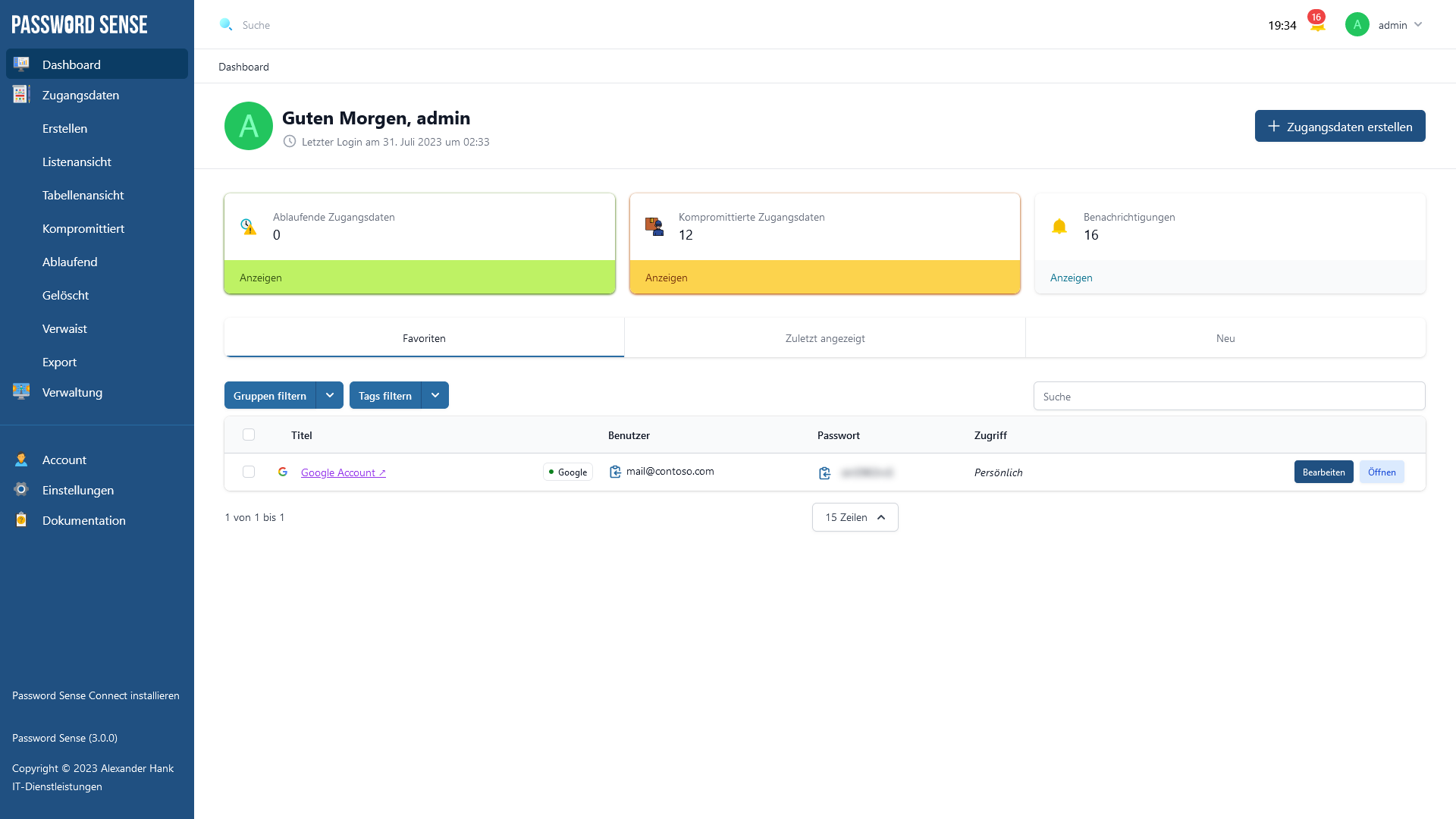
Task: Click the Dashboard icon in sidebar
Action: 21,64
